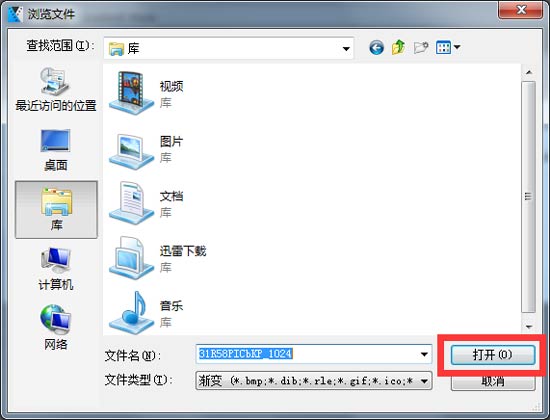
Task: Create new folder toolbar icon
Action: [x=421, y=47]
